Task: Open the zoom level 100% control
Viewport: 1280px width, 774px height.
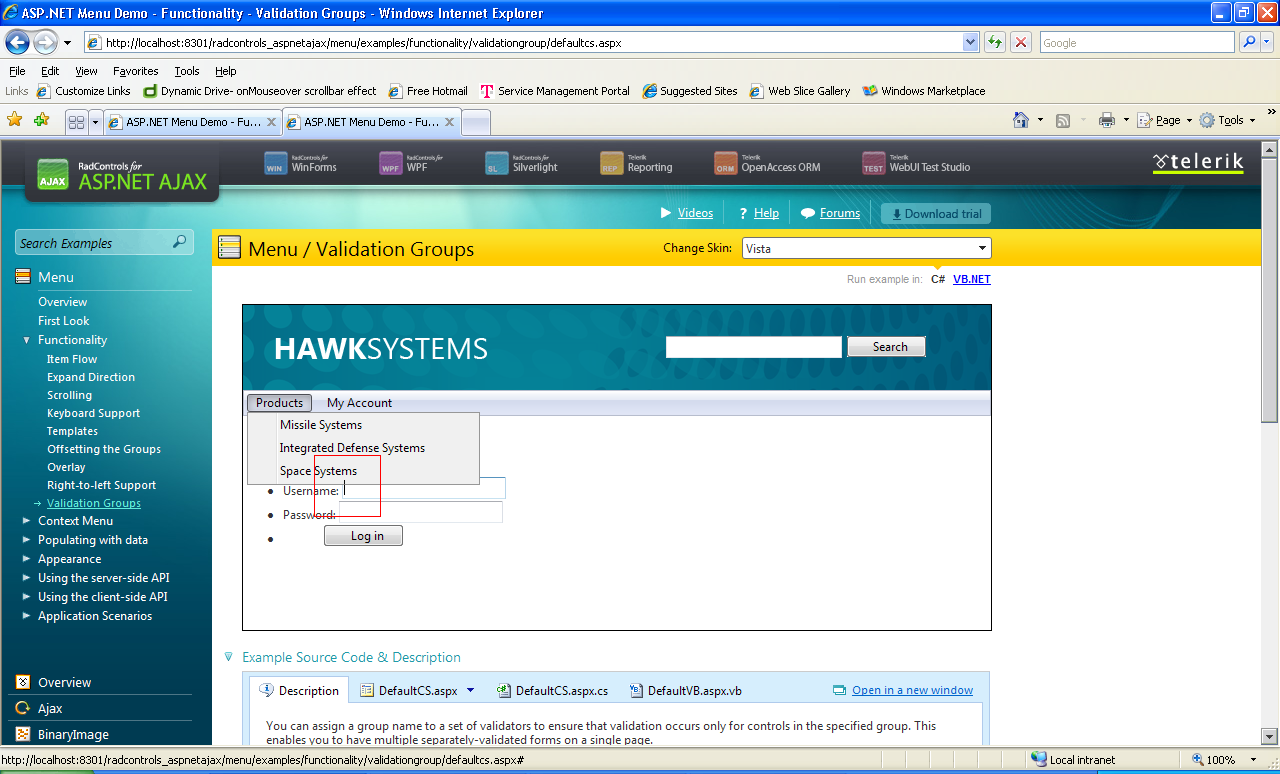Action: click(1227, 760)
